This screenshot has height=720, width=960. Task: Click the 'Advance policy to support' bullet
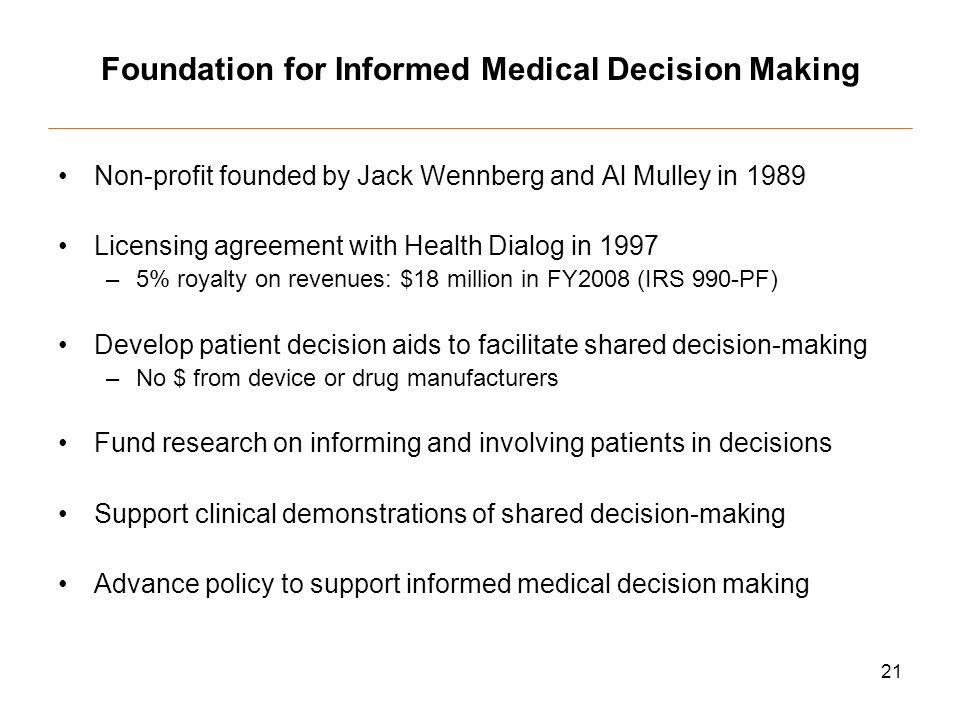[451, 584]
